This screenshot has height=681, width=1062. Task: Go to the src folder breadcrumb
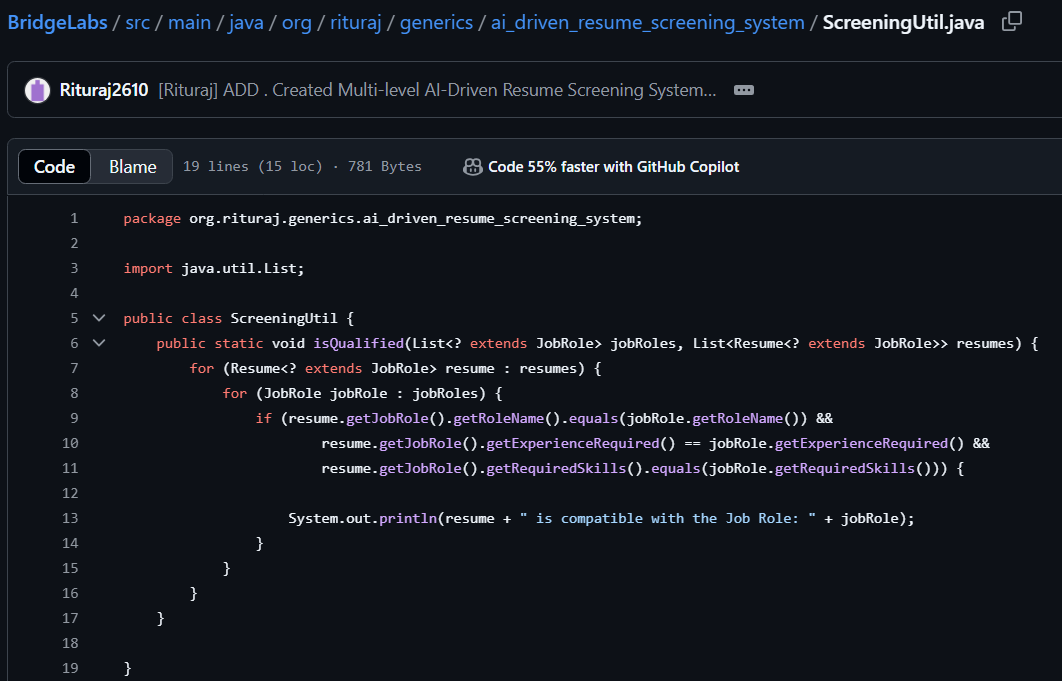click(137, 22)
